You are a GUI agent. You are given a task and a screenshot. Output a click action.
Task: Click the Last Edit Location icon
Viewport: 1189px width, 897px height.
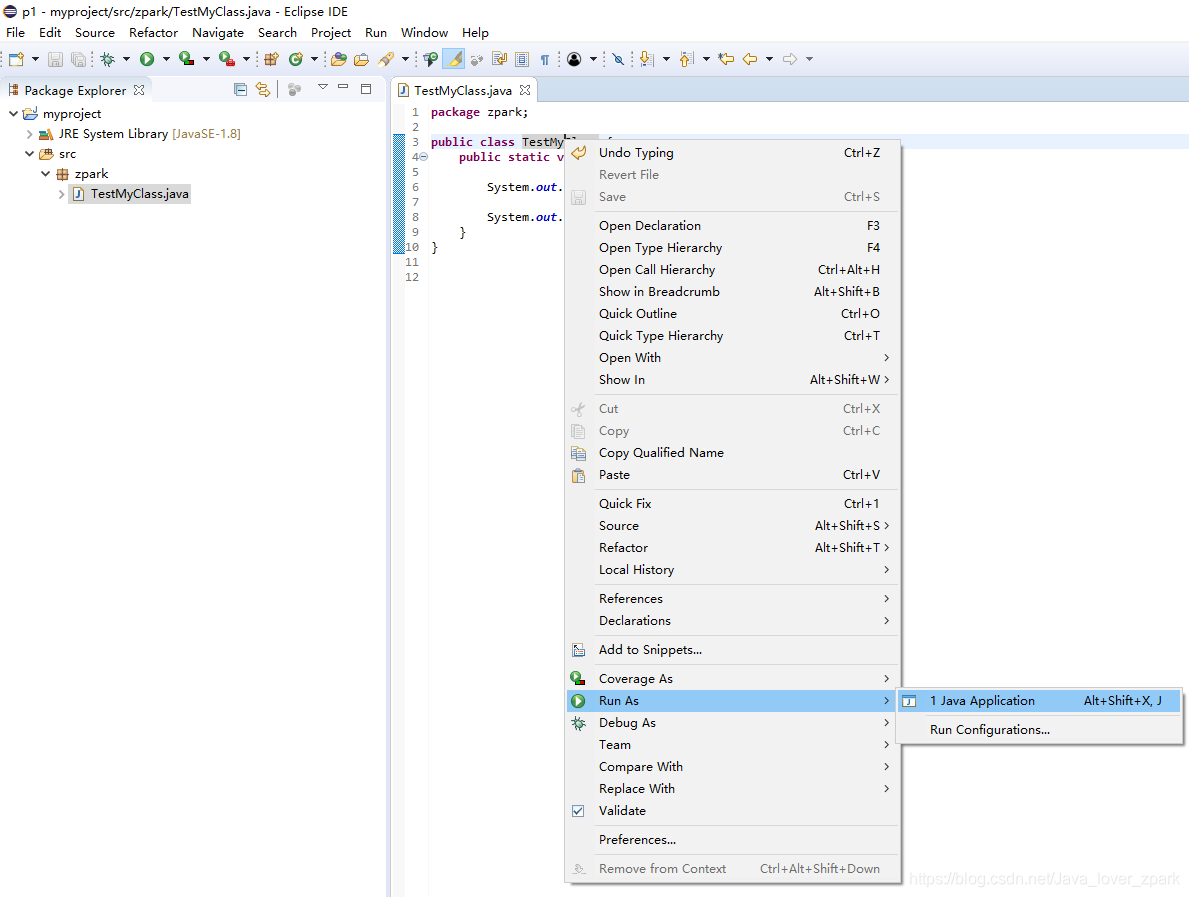point(726,59)
